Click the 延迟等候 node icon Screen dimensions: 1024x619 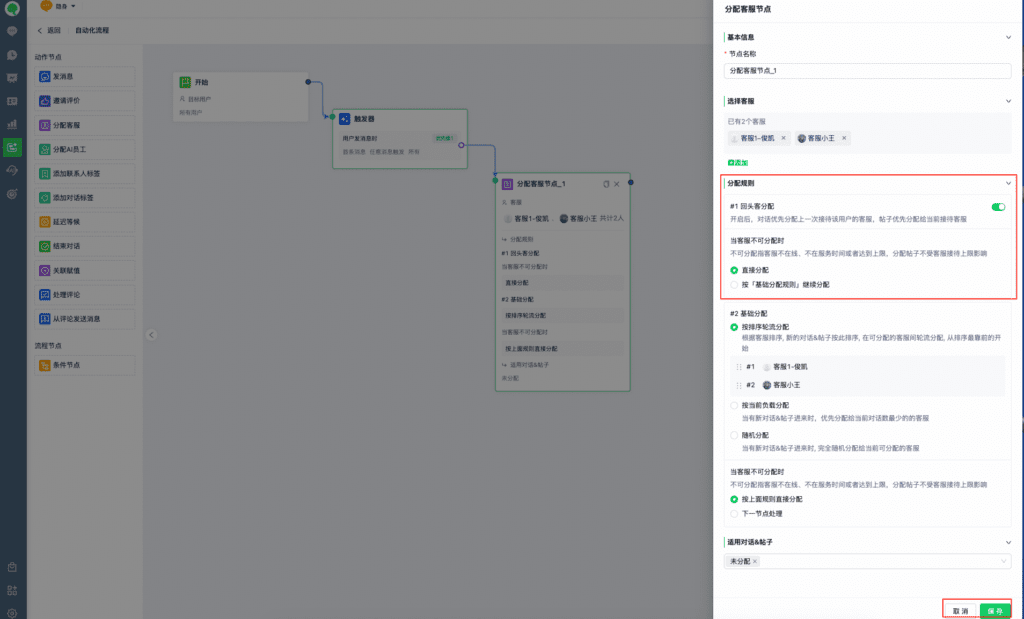click(x=45, y=222)
